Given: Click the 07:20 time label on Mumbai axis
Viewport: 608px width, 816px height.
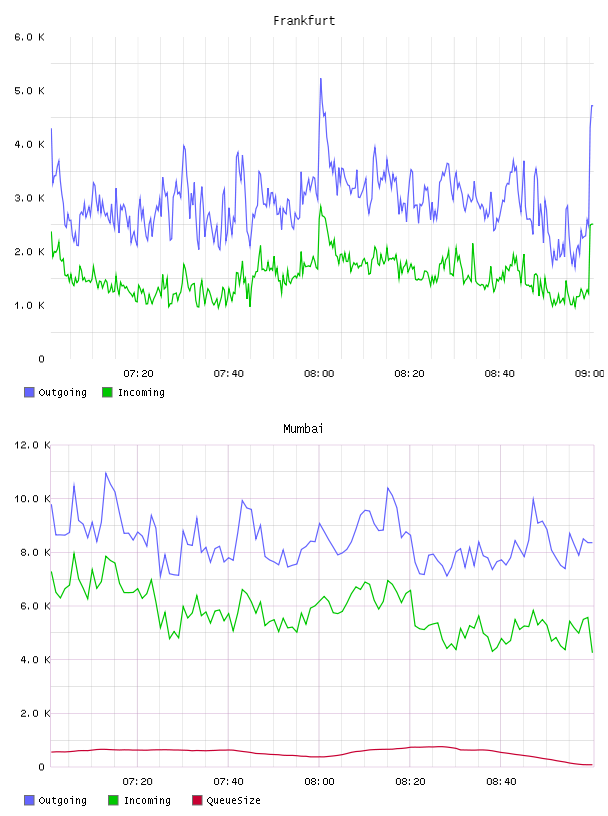Looking at the screenshot, I should (x=137, y=782).
